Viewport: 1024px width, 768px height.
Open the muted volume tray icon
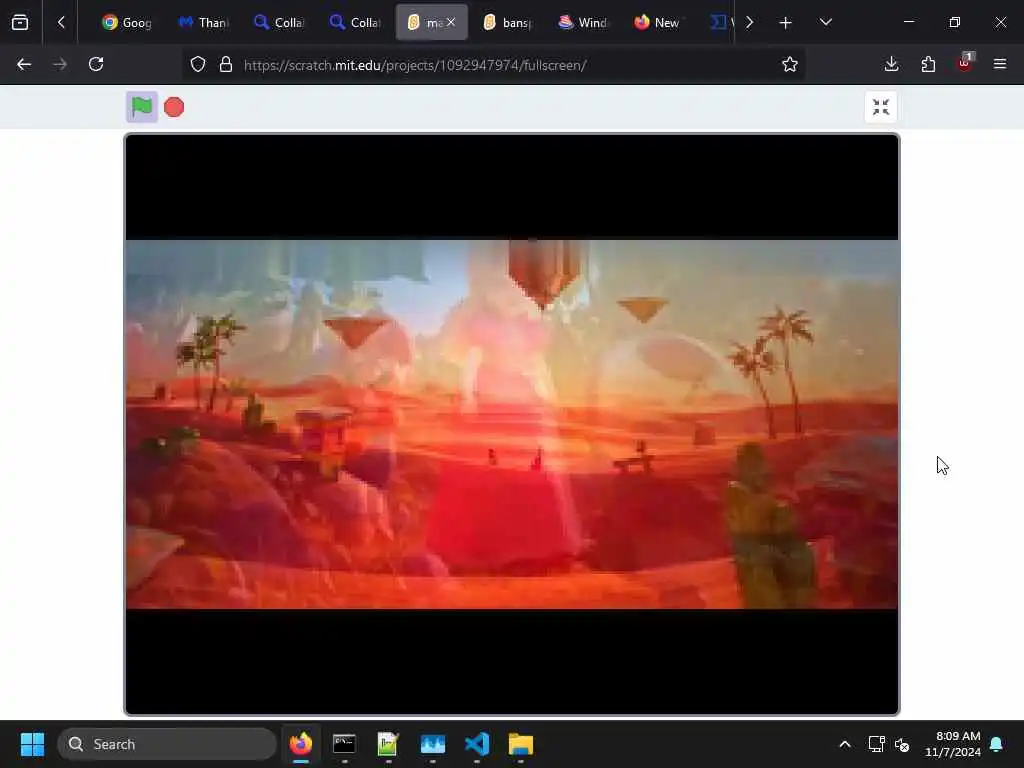(903, 744)
